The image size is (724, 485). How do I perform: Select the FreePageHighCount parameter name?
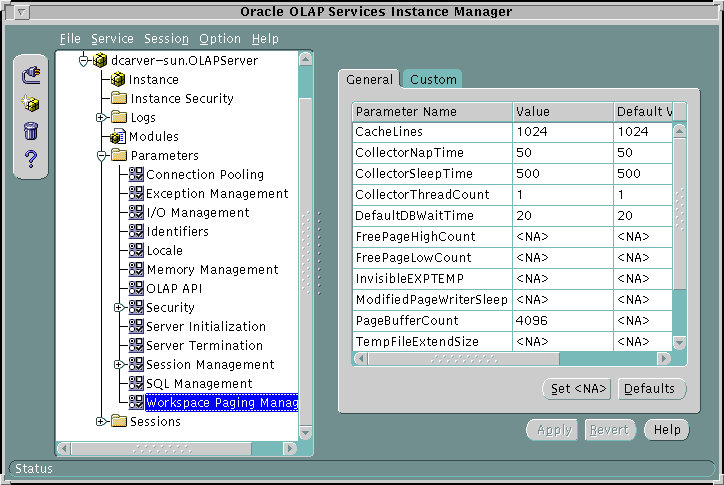[x=415, y=237]
